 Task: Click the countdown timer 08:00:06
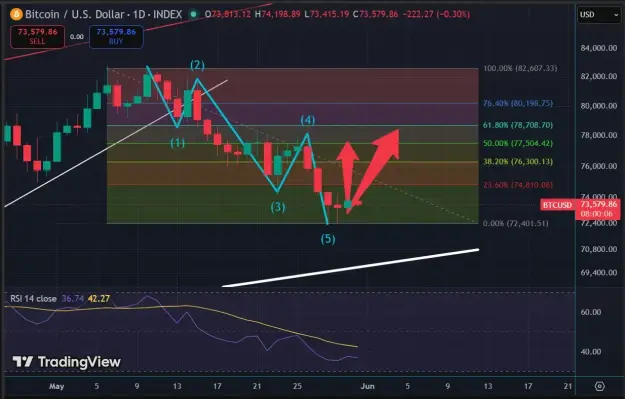click(x=597, y=214)
